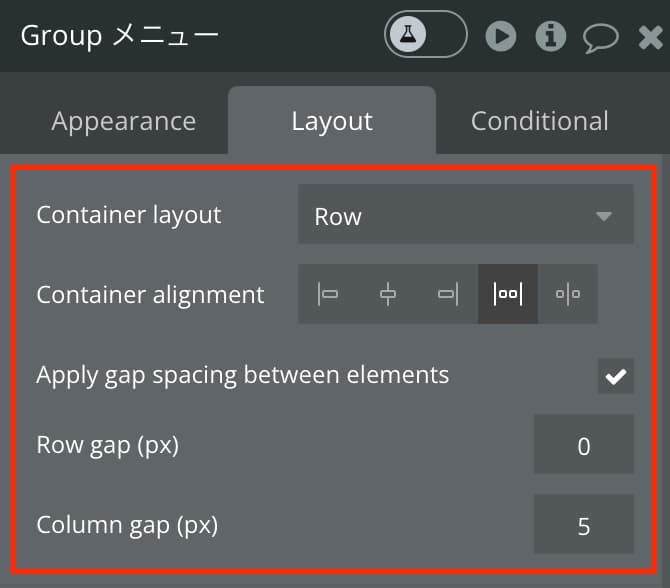This screenshot has width=670, height=588.
Task: Click the Container layout dropdown arrow
Action: coord(604,216)
